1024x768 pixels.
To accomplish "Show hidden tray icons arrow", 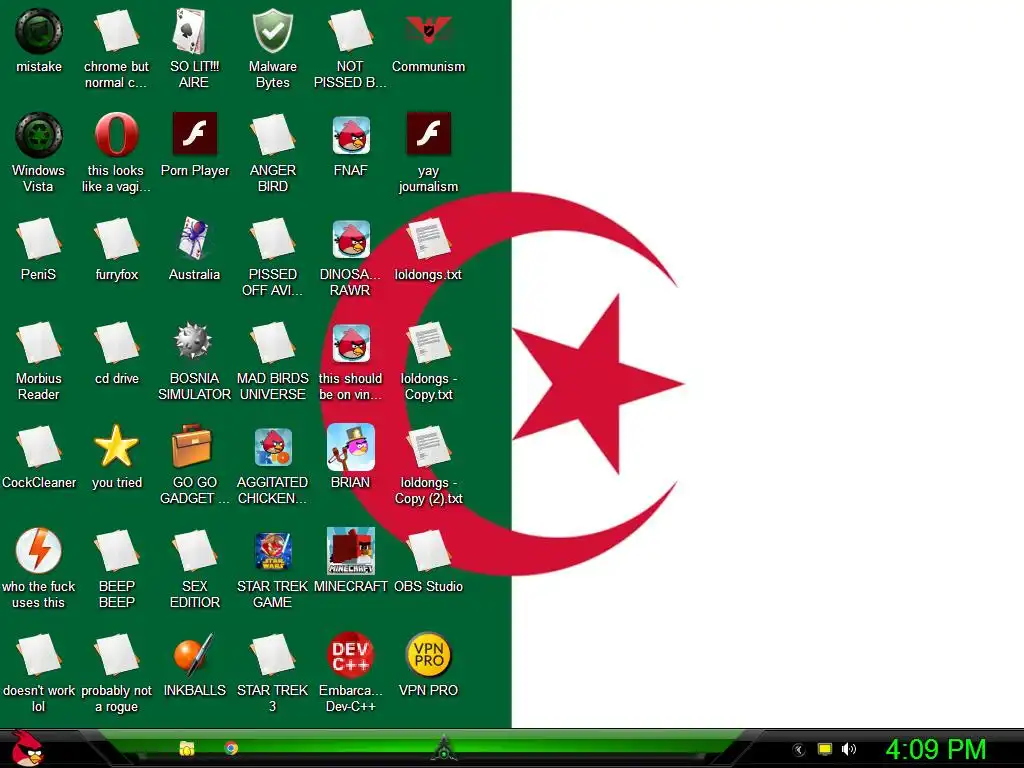I will tap(799, 750).
